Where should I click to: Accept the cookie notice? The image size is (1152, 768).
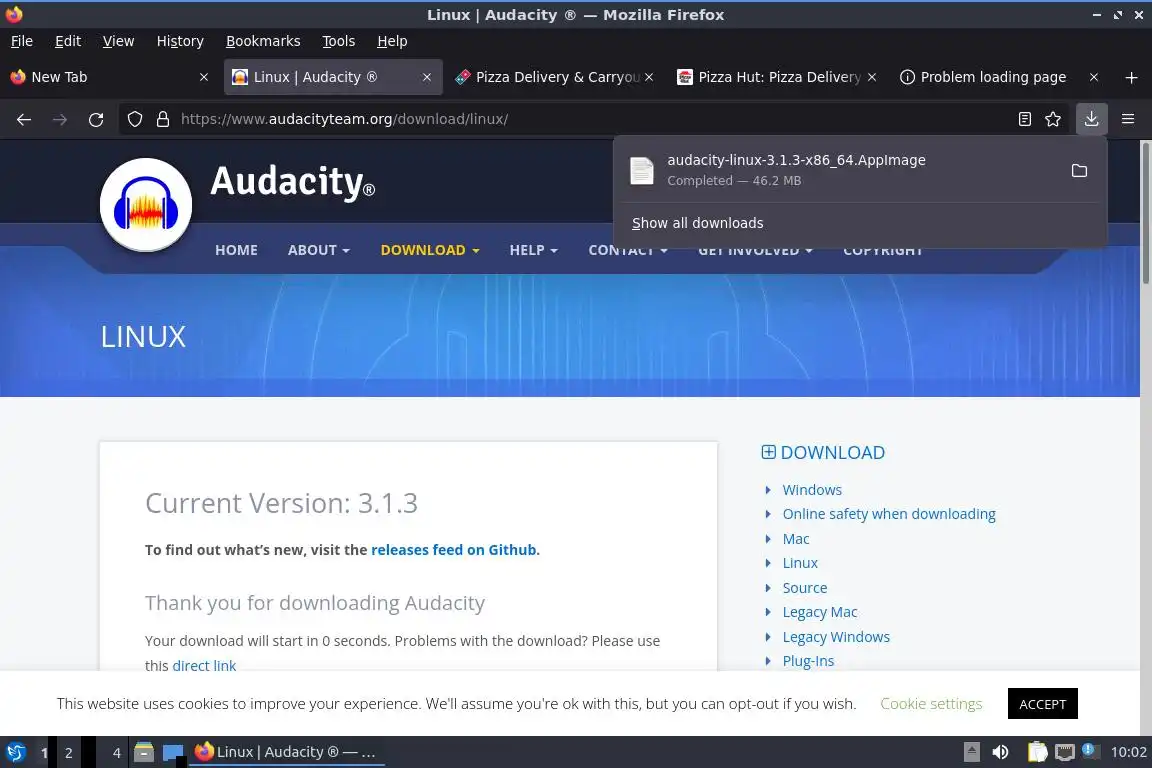1042,704
